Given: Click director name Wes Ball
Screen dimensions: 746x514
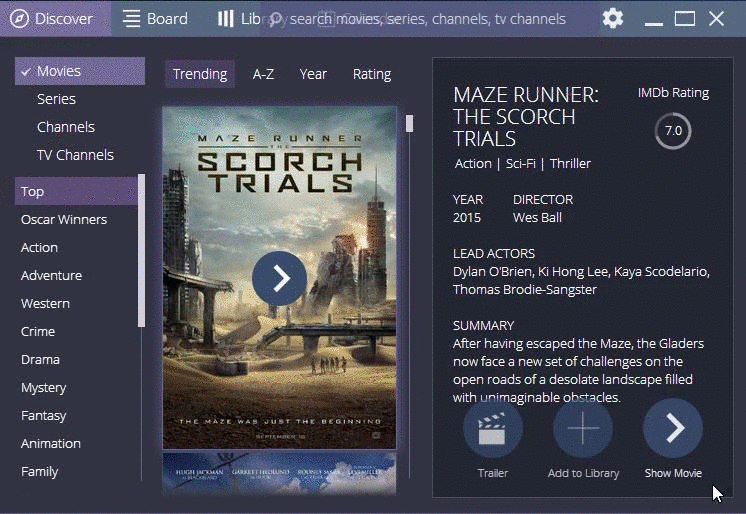Looking at the screenshot, I should tap(537, 218).
